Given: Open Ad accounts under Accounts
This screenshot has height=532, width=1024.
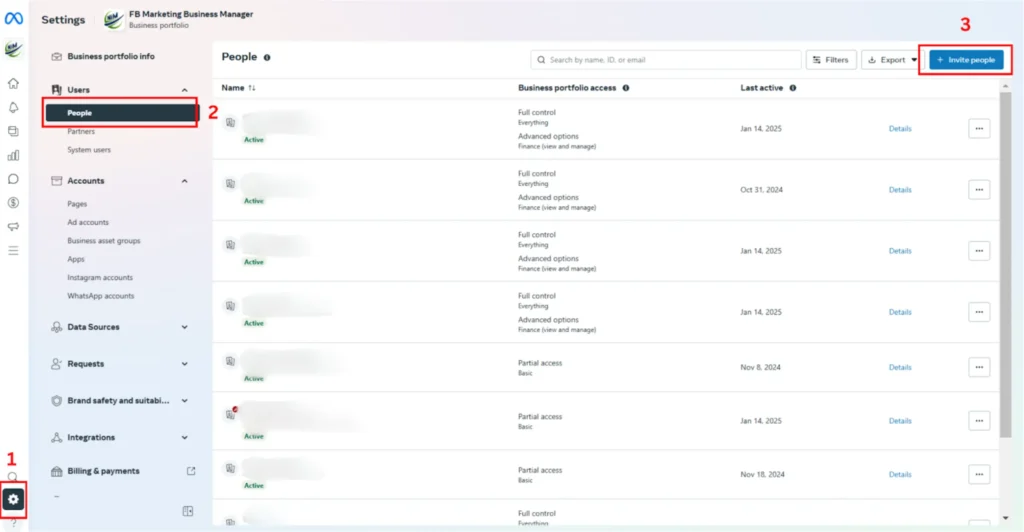Looking at the screenshot, I should (88, 222).
